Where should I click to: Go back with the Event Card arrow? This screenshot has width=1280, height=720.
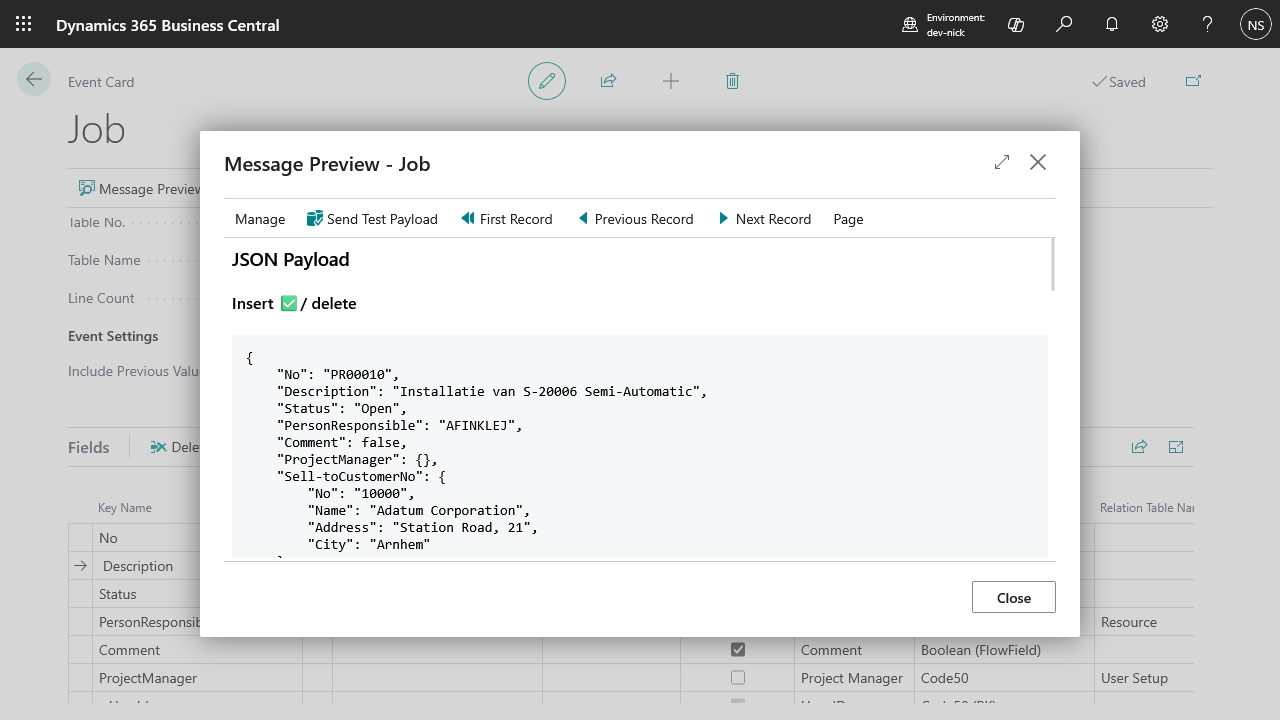point(34,80)
